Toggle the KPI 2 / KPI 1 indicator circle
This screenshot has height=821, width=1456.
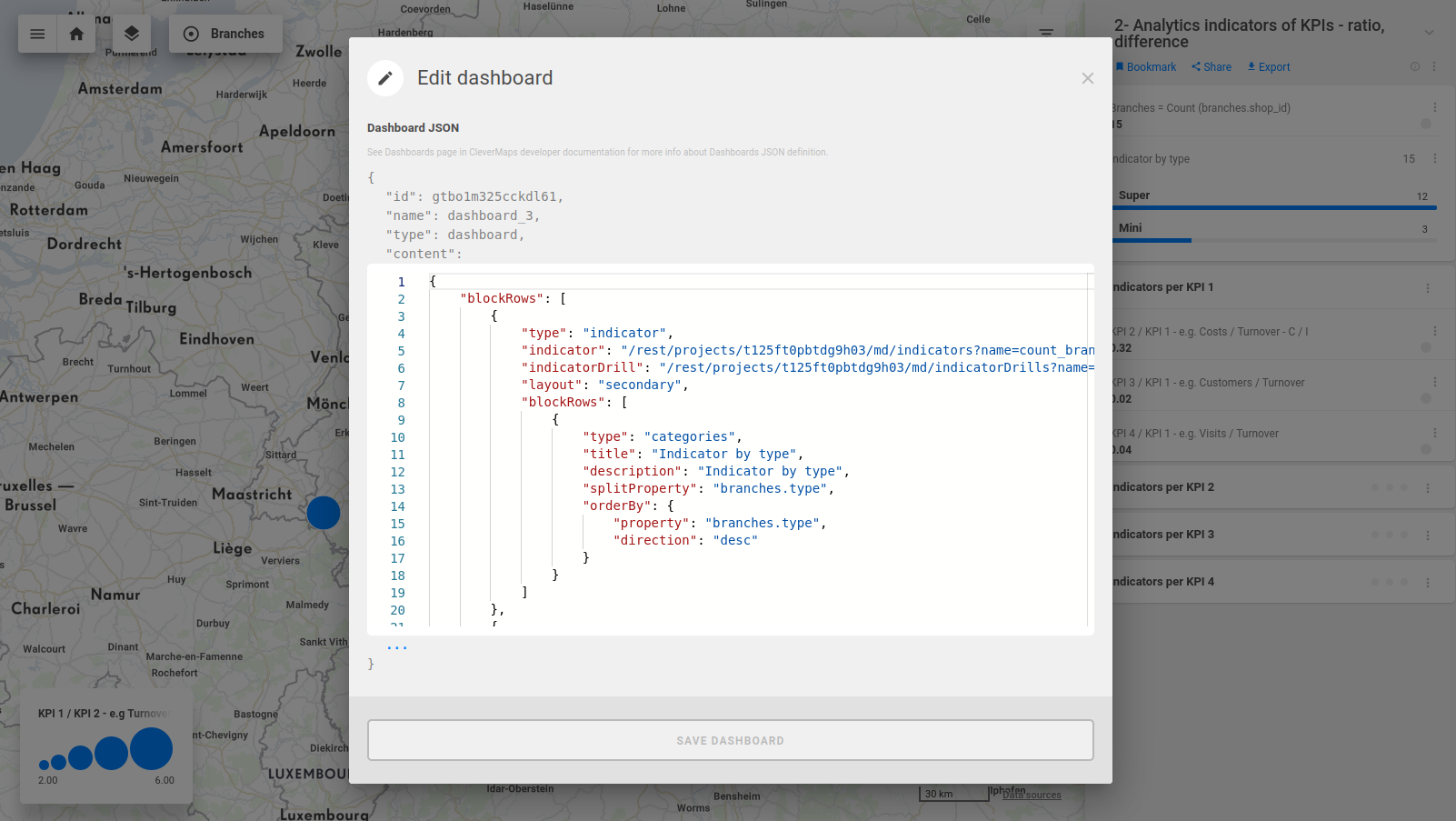coord(1425,347)
